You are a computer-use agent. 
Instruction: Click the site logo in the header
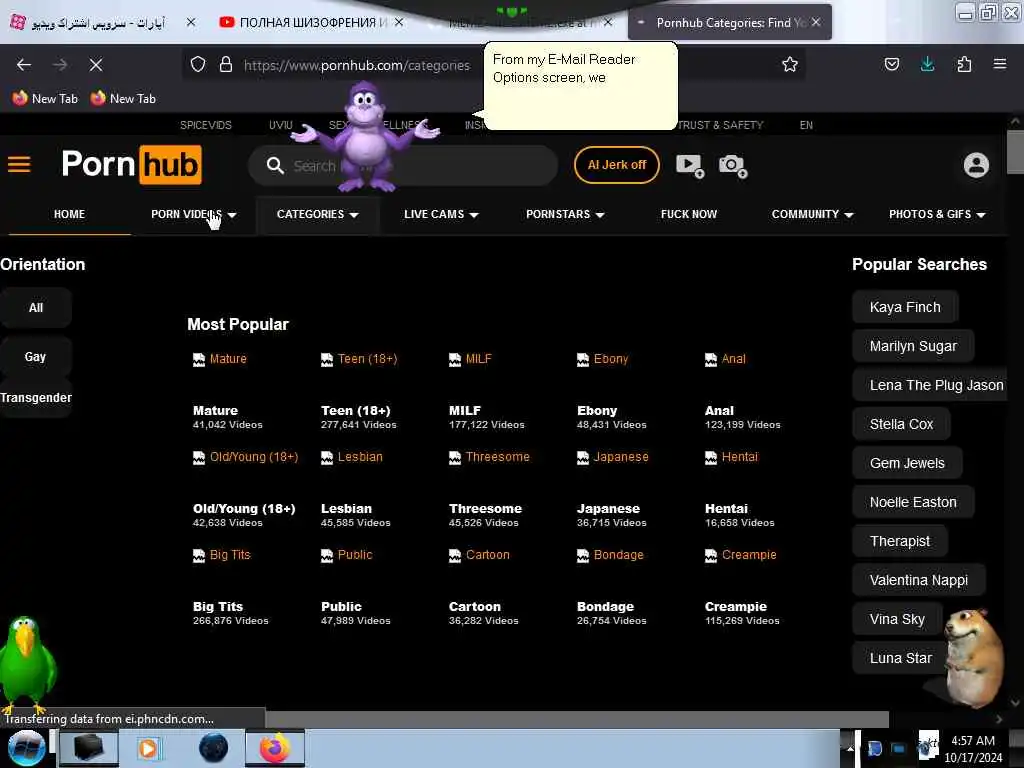131,164
